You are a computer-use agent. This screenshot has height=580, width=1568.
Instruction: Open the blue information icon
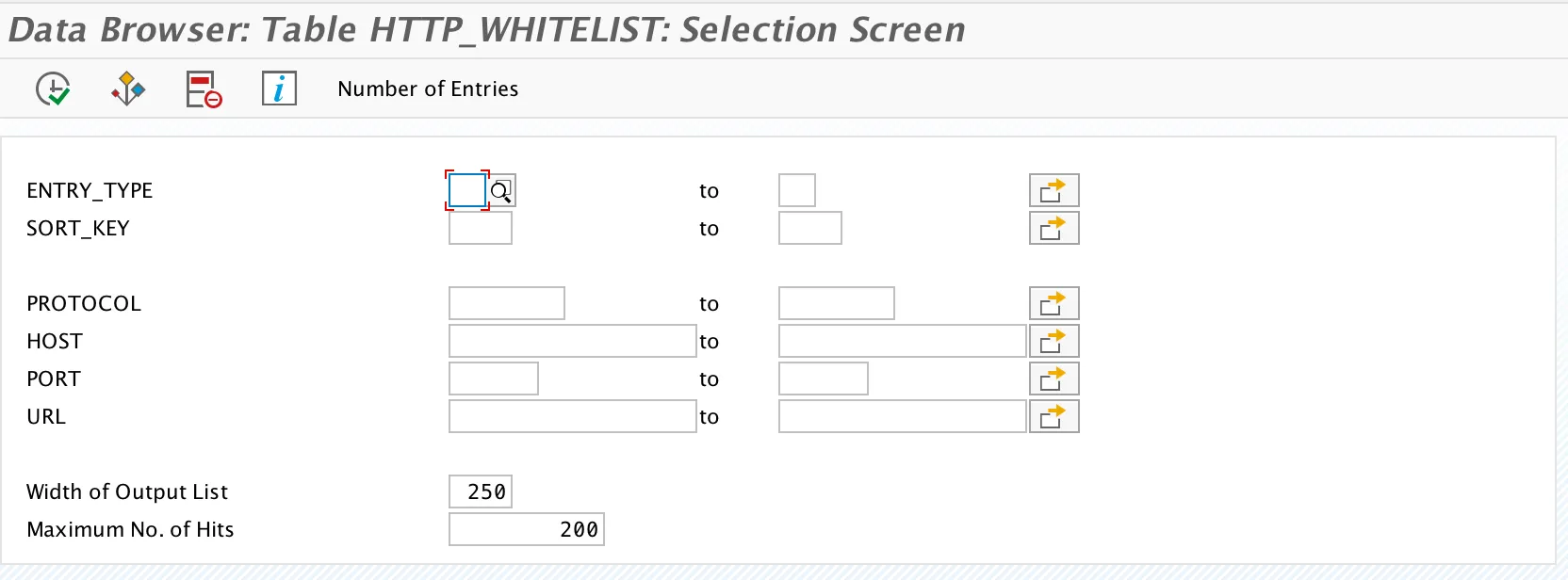pos(279,89)
